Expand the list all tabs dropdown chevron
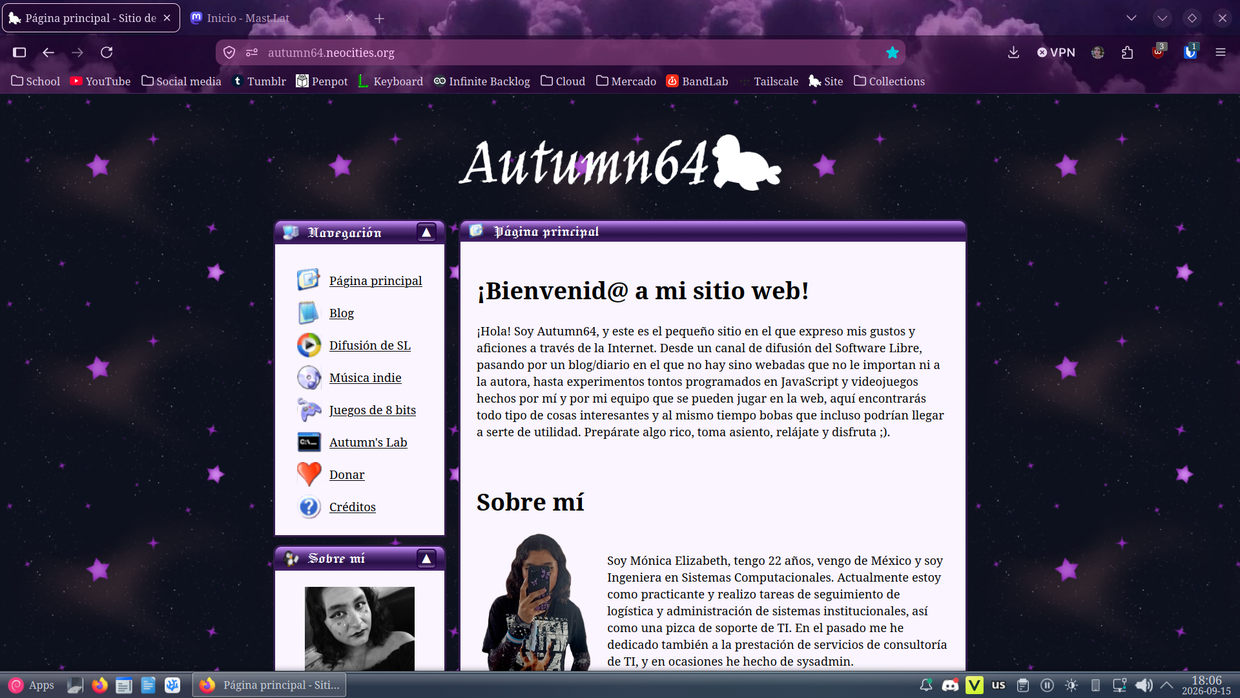Viewport: 1240px width, 698px height. (1131, 18)
